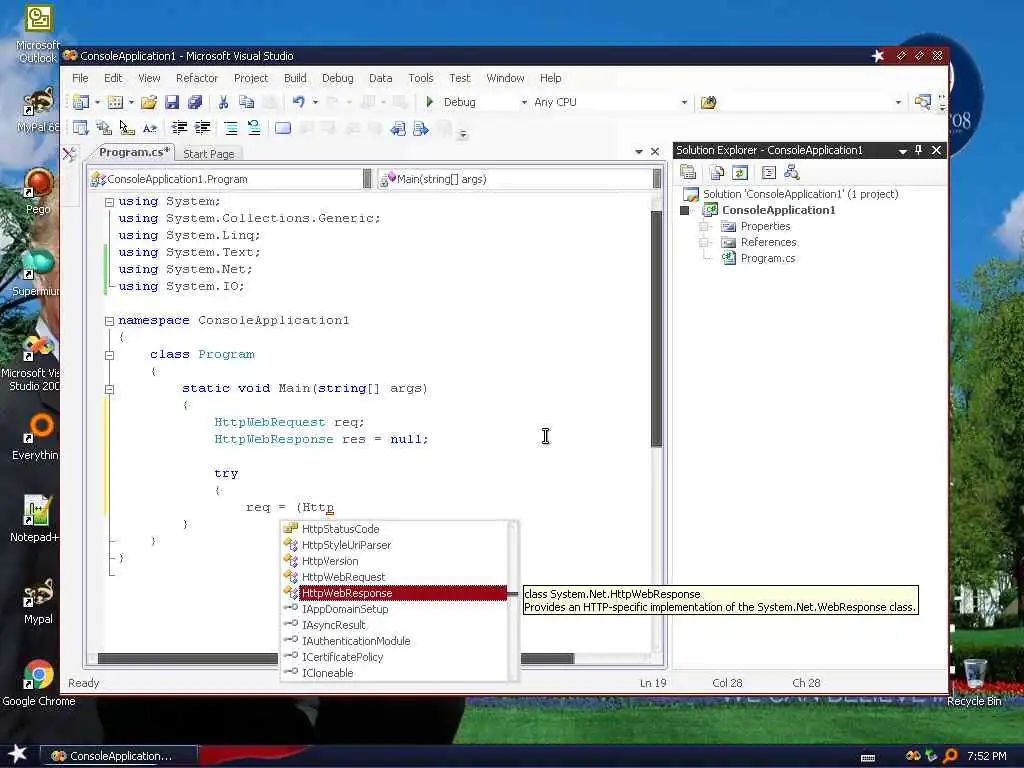The image size is (1024, 768).
Task: Open the Debug menu
Action: tap(338, 78)
